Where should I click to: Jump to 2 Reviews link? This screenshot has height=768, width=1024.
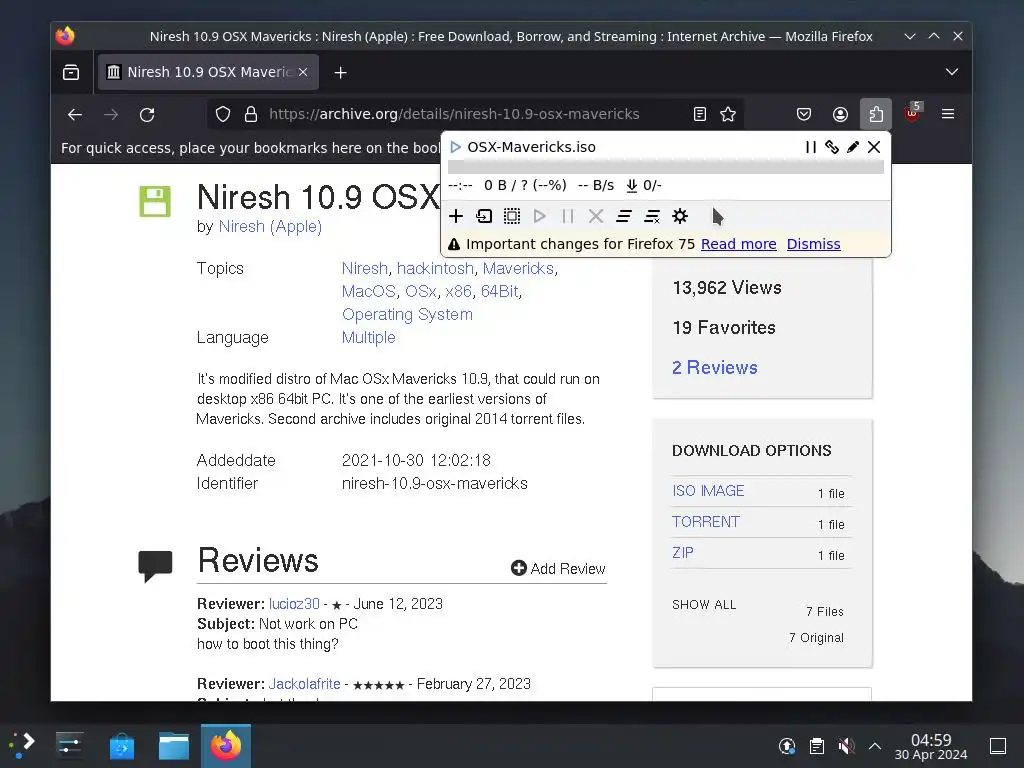pyautogui.click(x=714, y=368)
